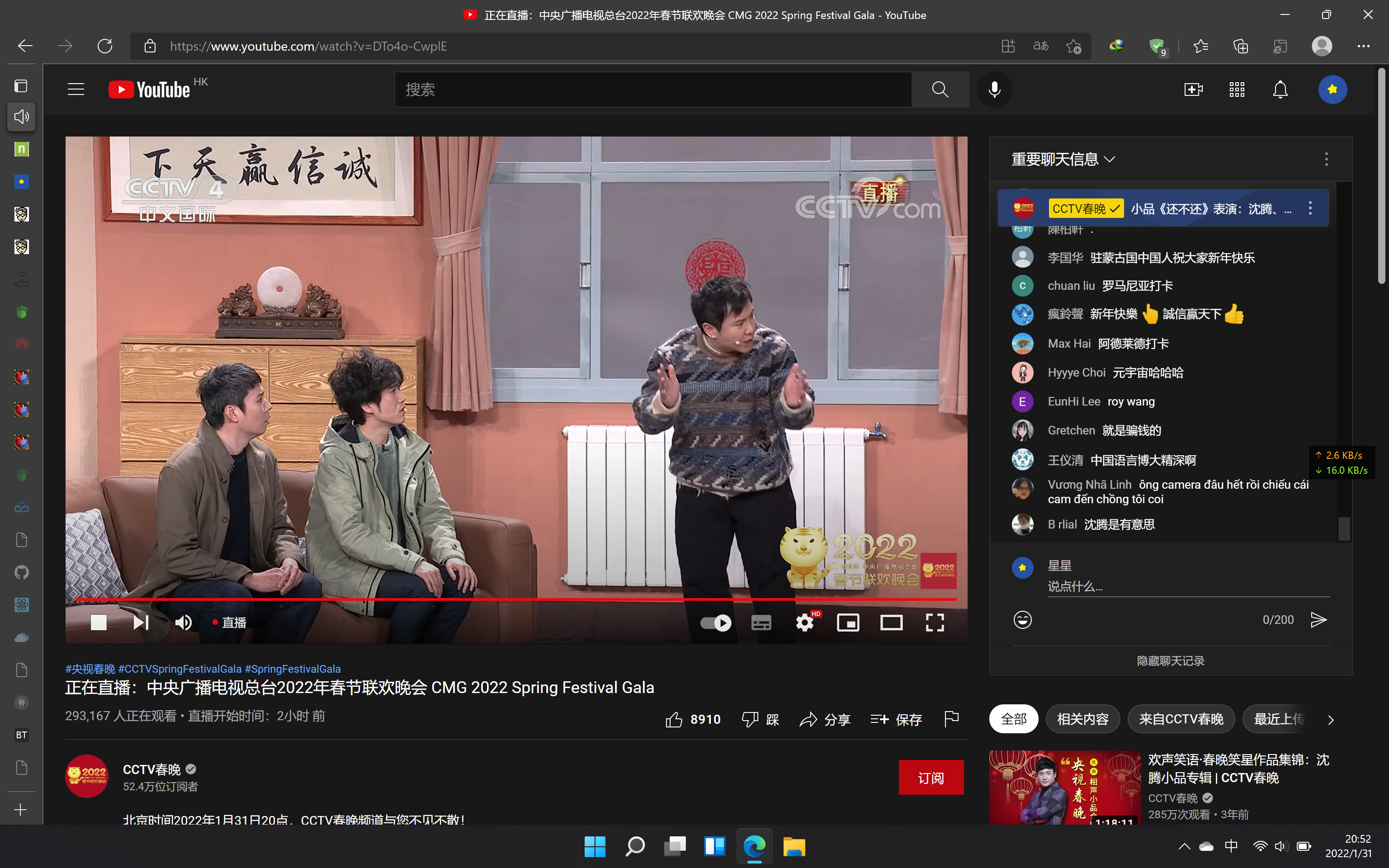Subscribe with the red 订阅 button
Image resolution: width=1389 pixels, height=868 pixels.
tap(931, 777)
